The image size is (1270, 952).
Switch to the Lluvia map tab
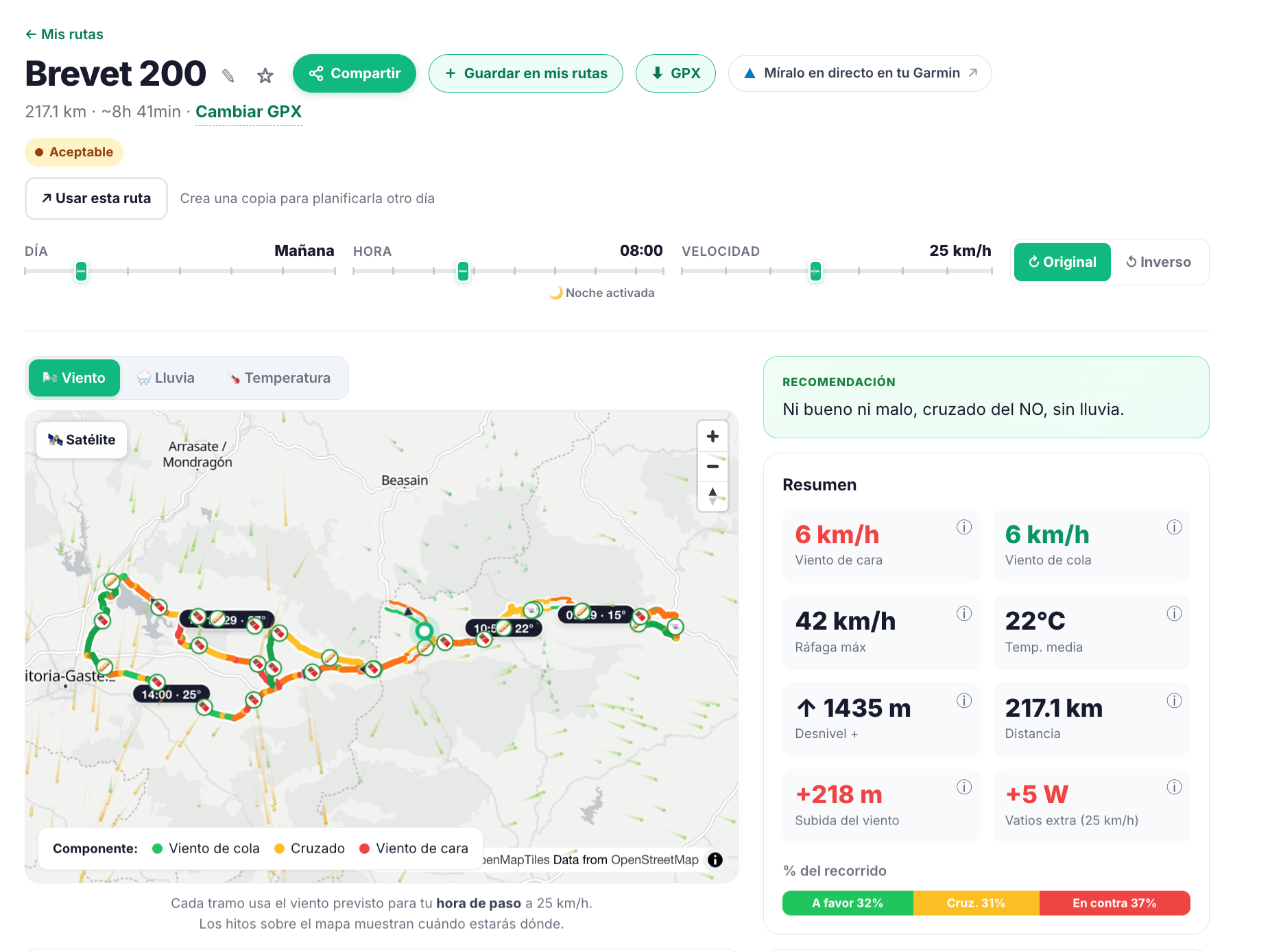coord(166,378)
